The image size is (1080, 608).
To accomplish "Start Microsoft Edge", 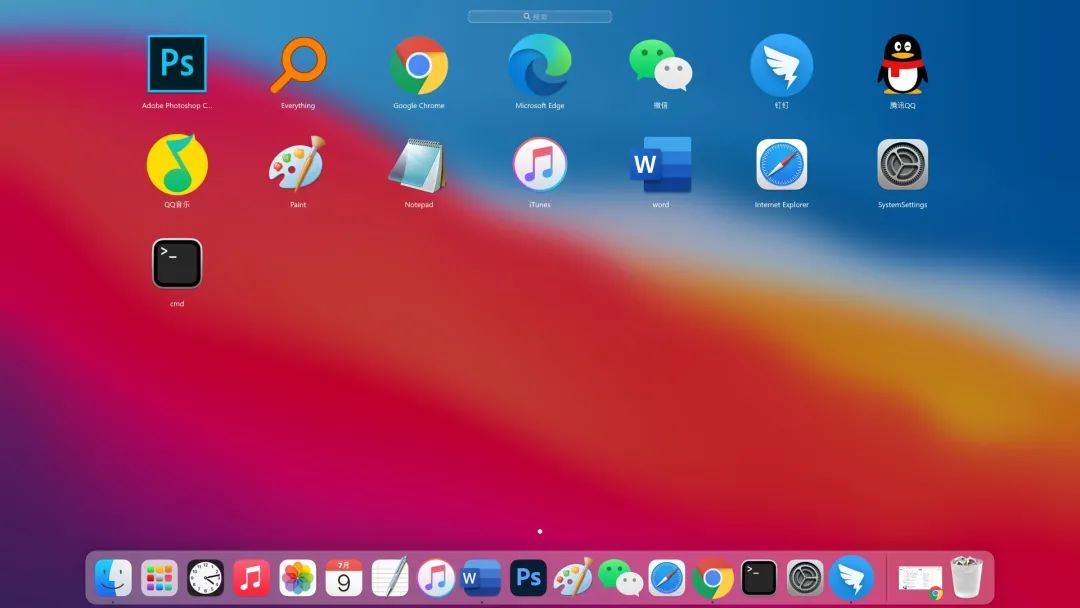I will [x=540, y=65].
